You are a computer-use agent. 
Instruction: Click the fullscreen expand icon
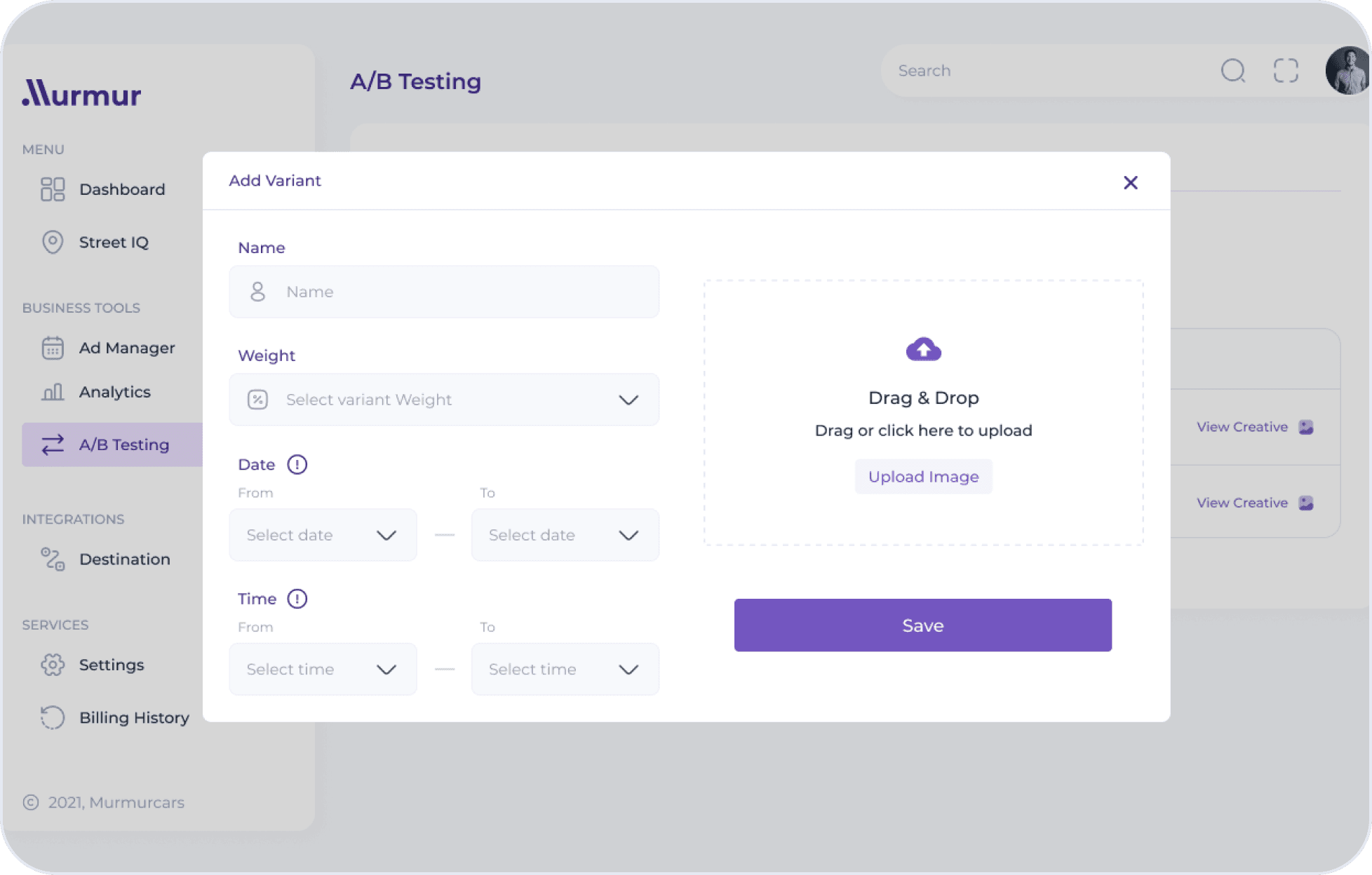(x=1286, y=71)
